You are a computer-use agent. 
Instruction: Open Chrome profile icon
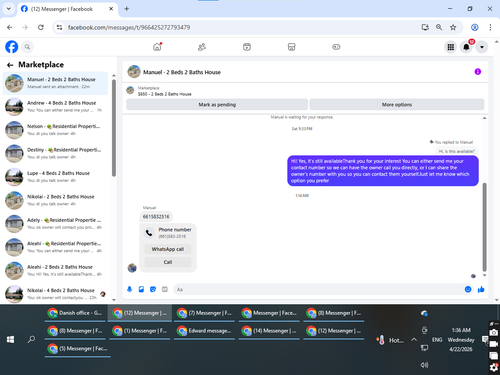(x=475, y=27)
